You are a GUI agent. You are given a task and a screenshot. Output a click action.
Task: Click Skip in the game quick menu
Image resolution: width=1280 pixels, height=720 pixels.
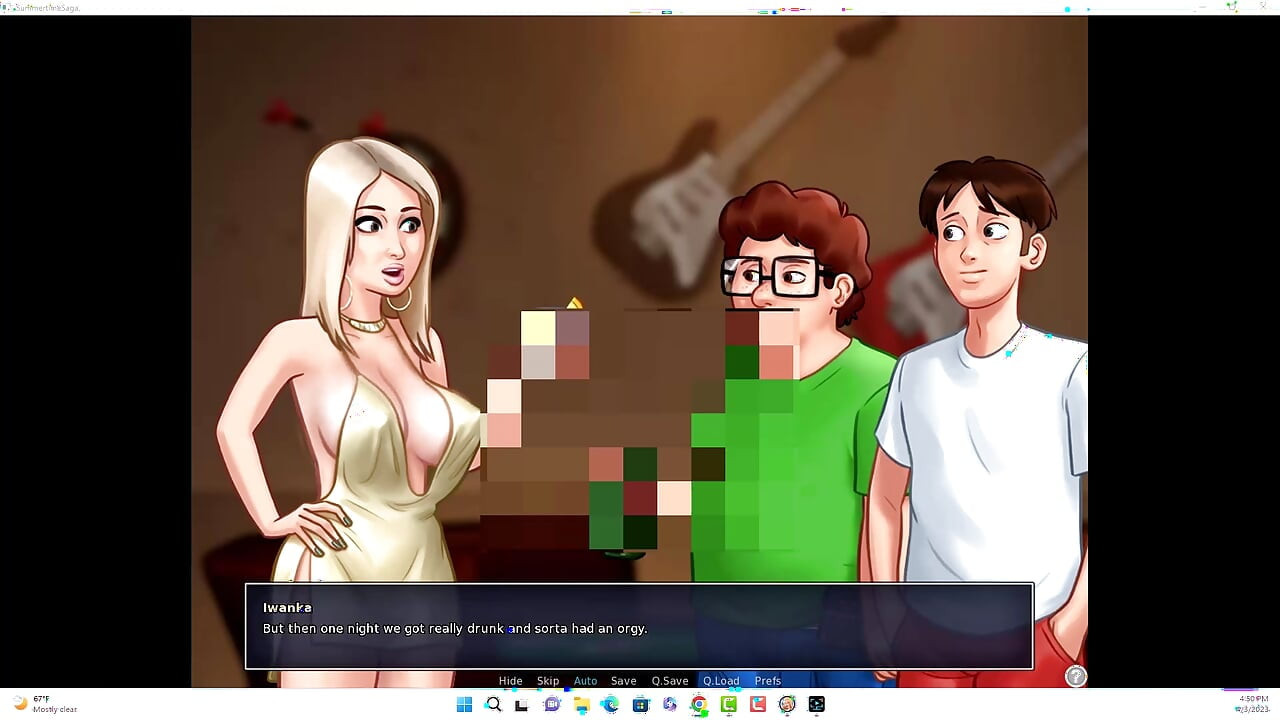[548, 681]
